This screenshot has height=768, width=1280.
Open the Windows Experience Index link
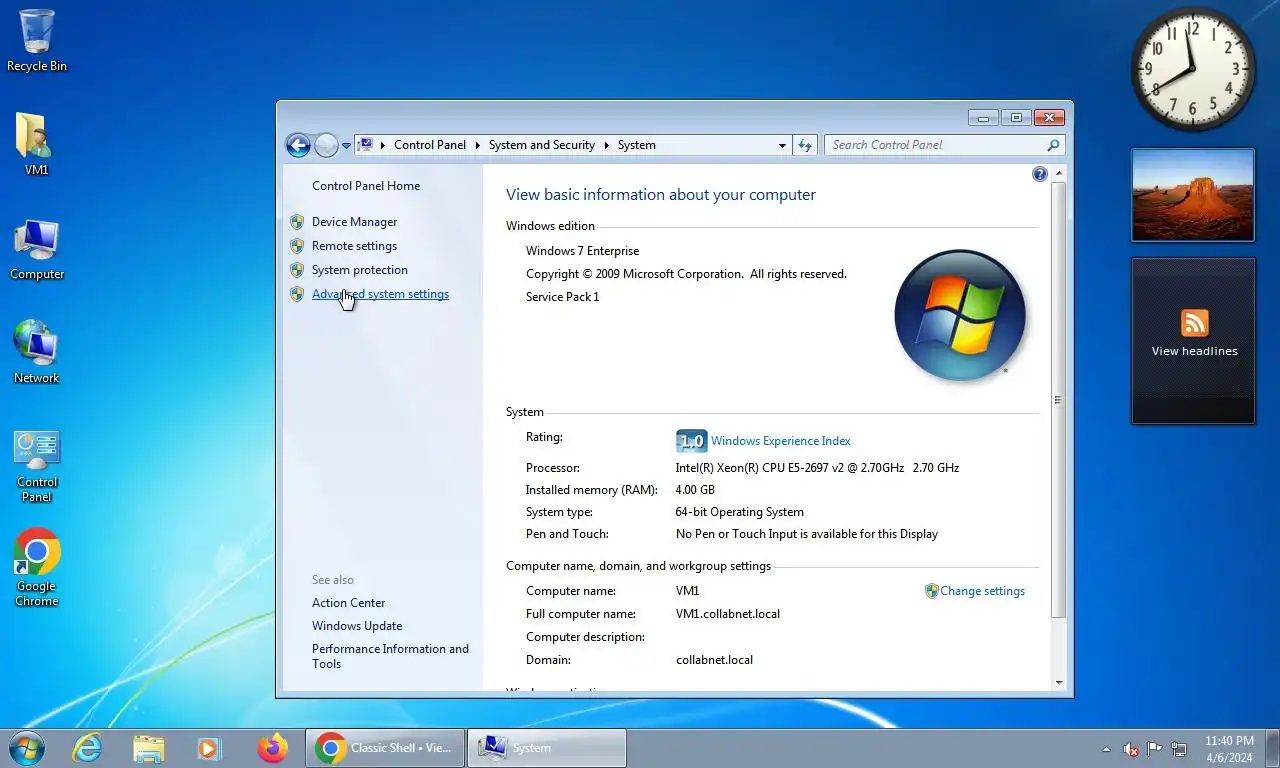pos(781,441)
